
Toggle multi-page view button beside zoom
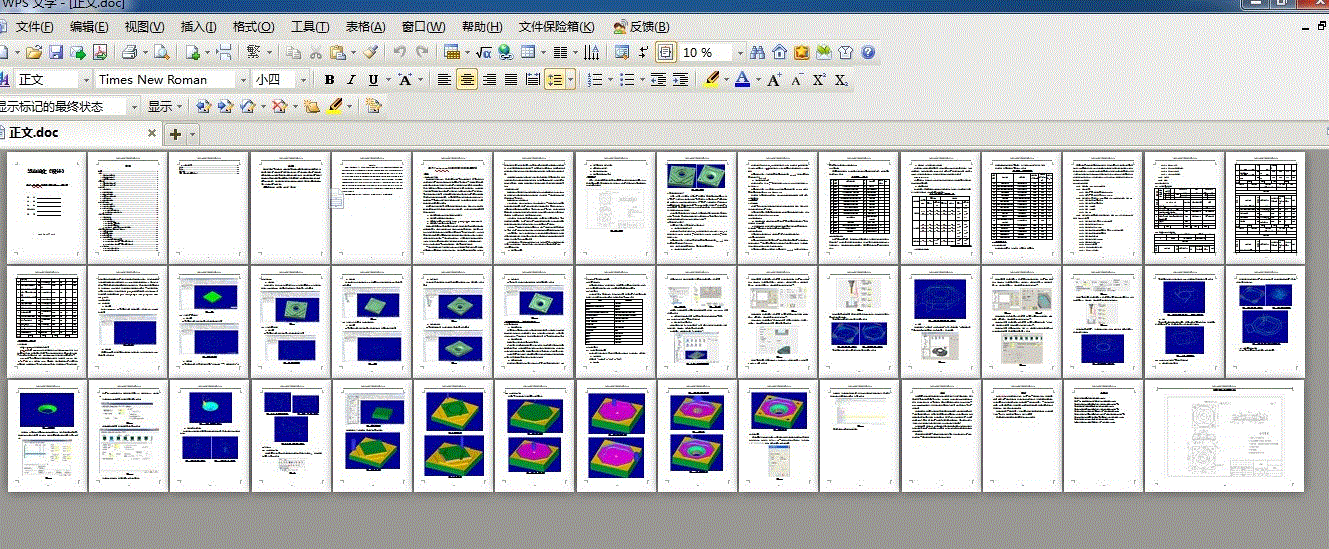click(x=666, y=52)
